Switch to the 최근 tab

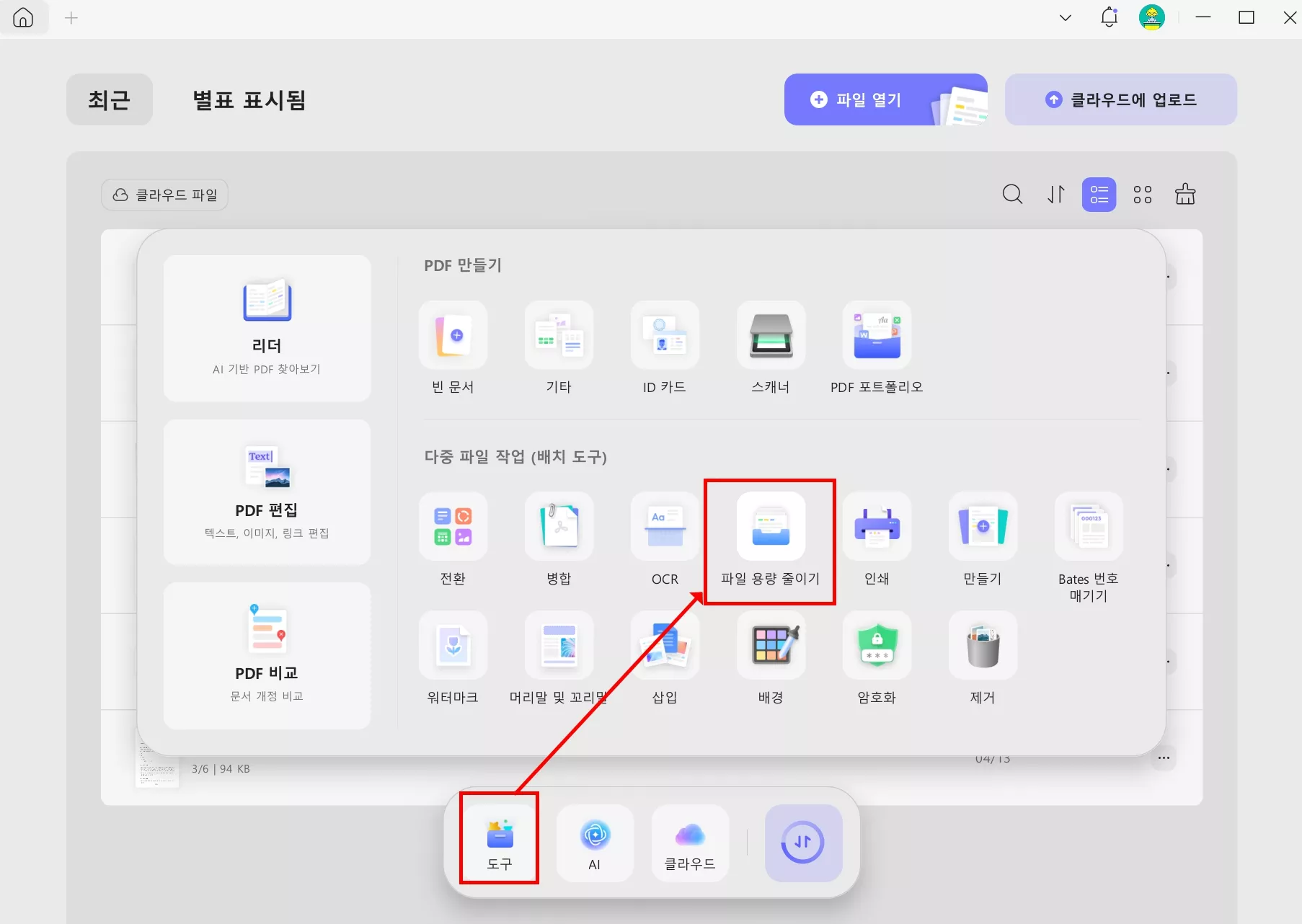coord(109,99)
